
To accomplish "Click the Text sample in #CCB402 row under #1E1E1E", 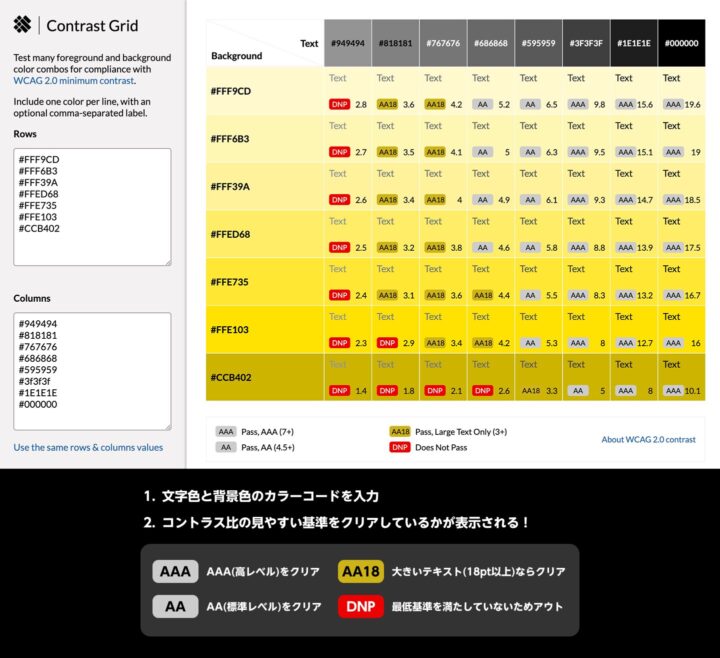I will click(624, 365).
